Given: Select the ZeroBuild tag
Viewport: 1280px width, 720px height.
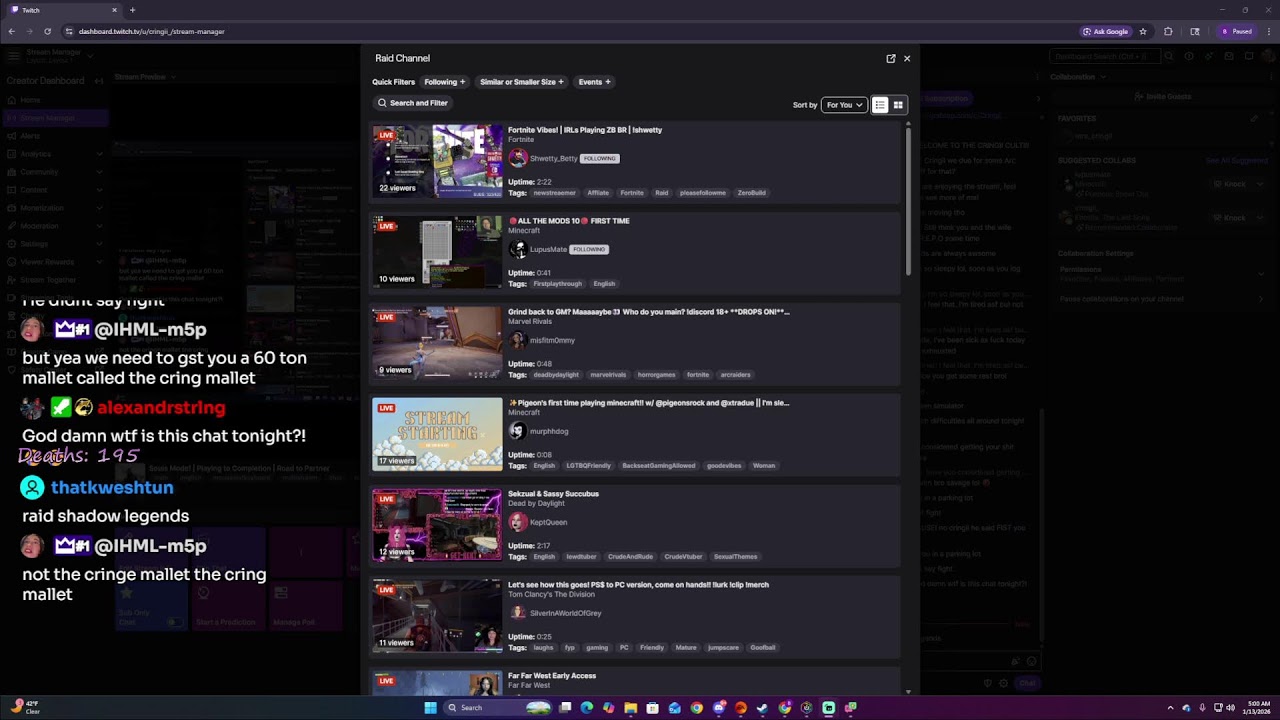Looking at the screenshot, I should [x=751, y=193].
